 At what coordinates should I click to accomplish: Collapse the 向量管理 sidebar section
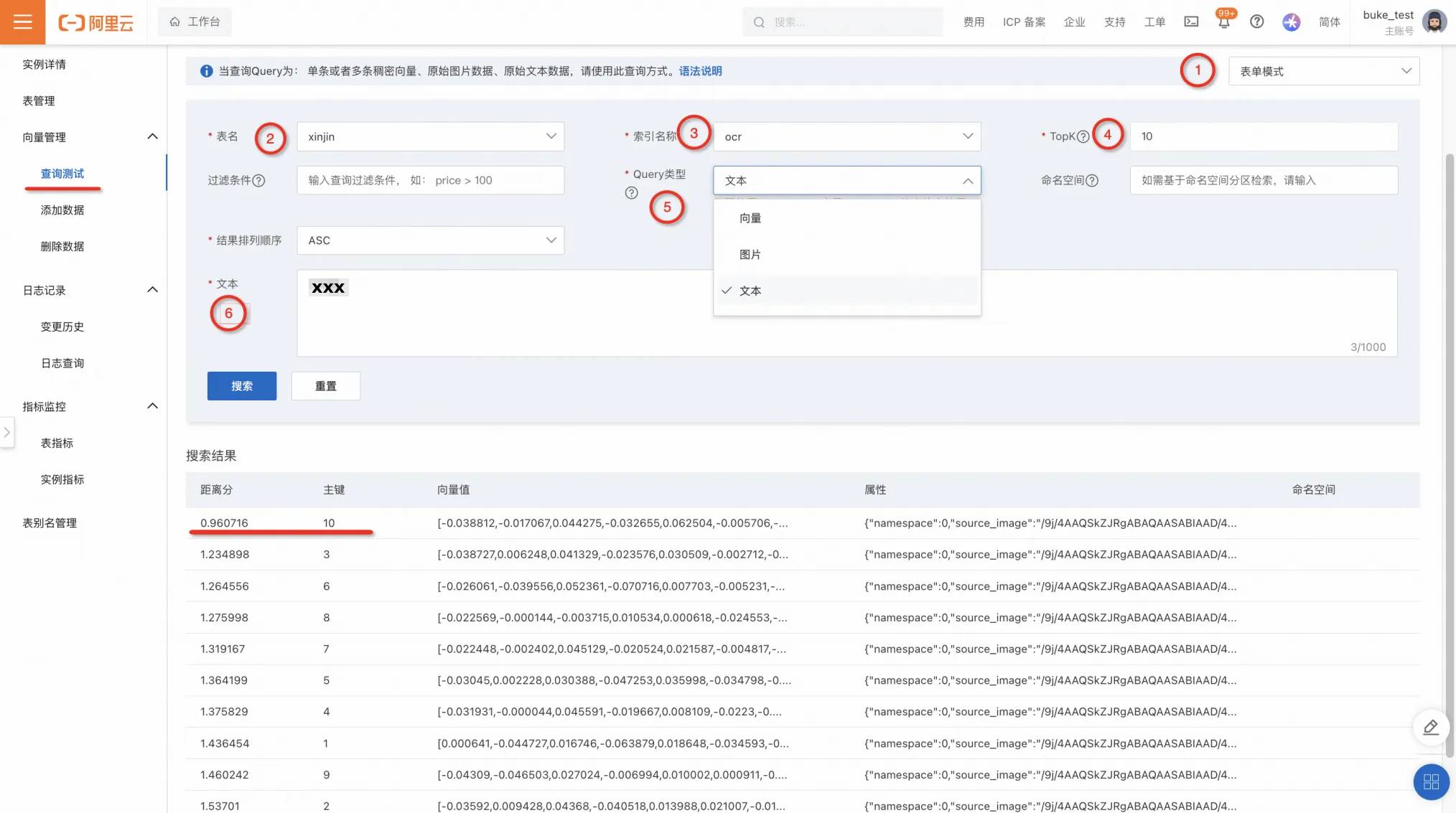pyautogui.click(x=151, y=137)
